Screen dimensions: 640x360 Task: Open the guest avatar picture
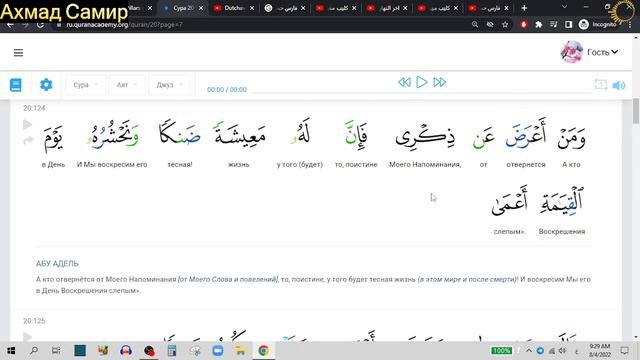[x=571, y=52]
